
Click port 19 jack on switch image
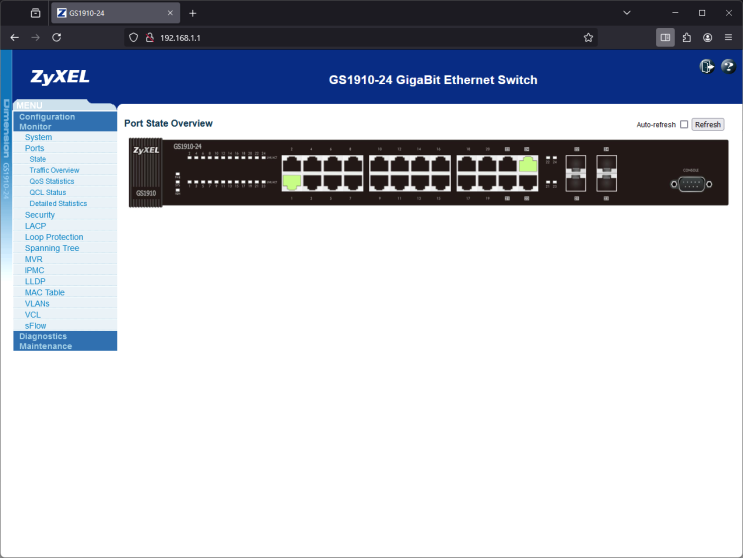coord(487,182)
